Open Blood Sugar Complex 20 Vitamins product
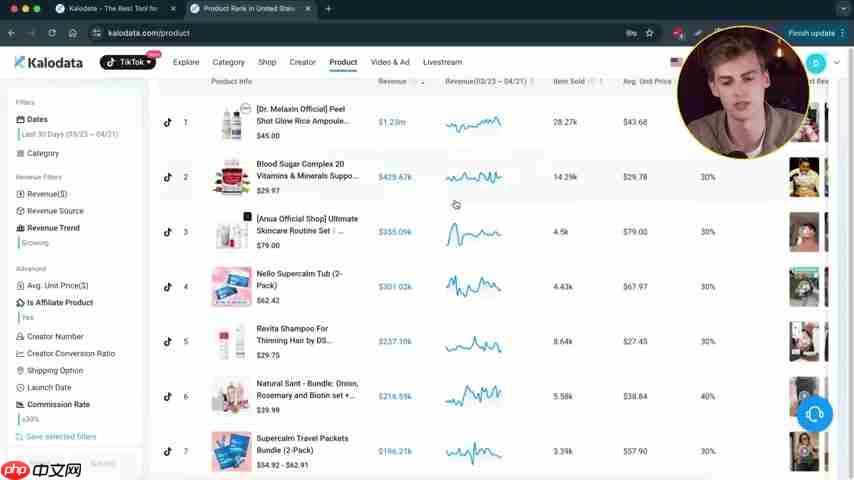 click(x=307, y=170)
